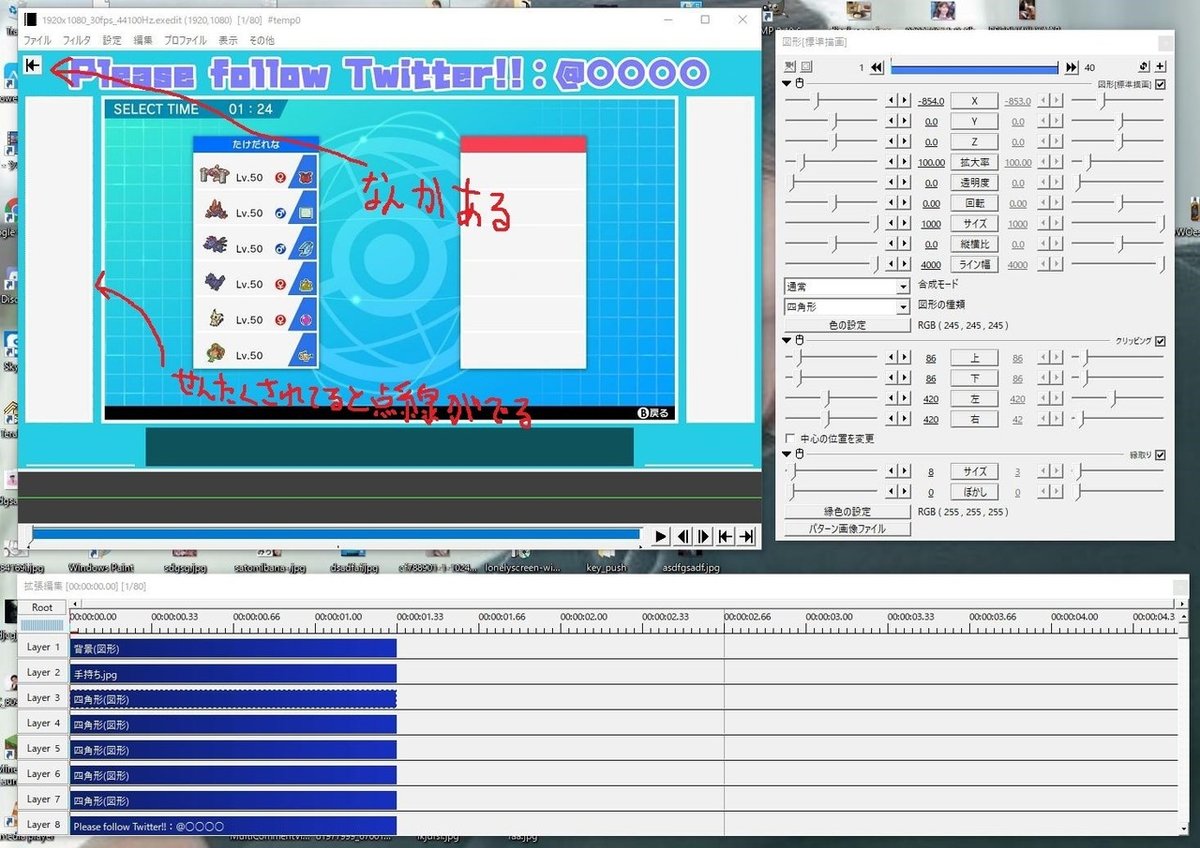Click the 回転 parameter button
The height and width of the screenshot is (848, 1200).
[975, 203]
